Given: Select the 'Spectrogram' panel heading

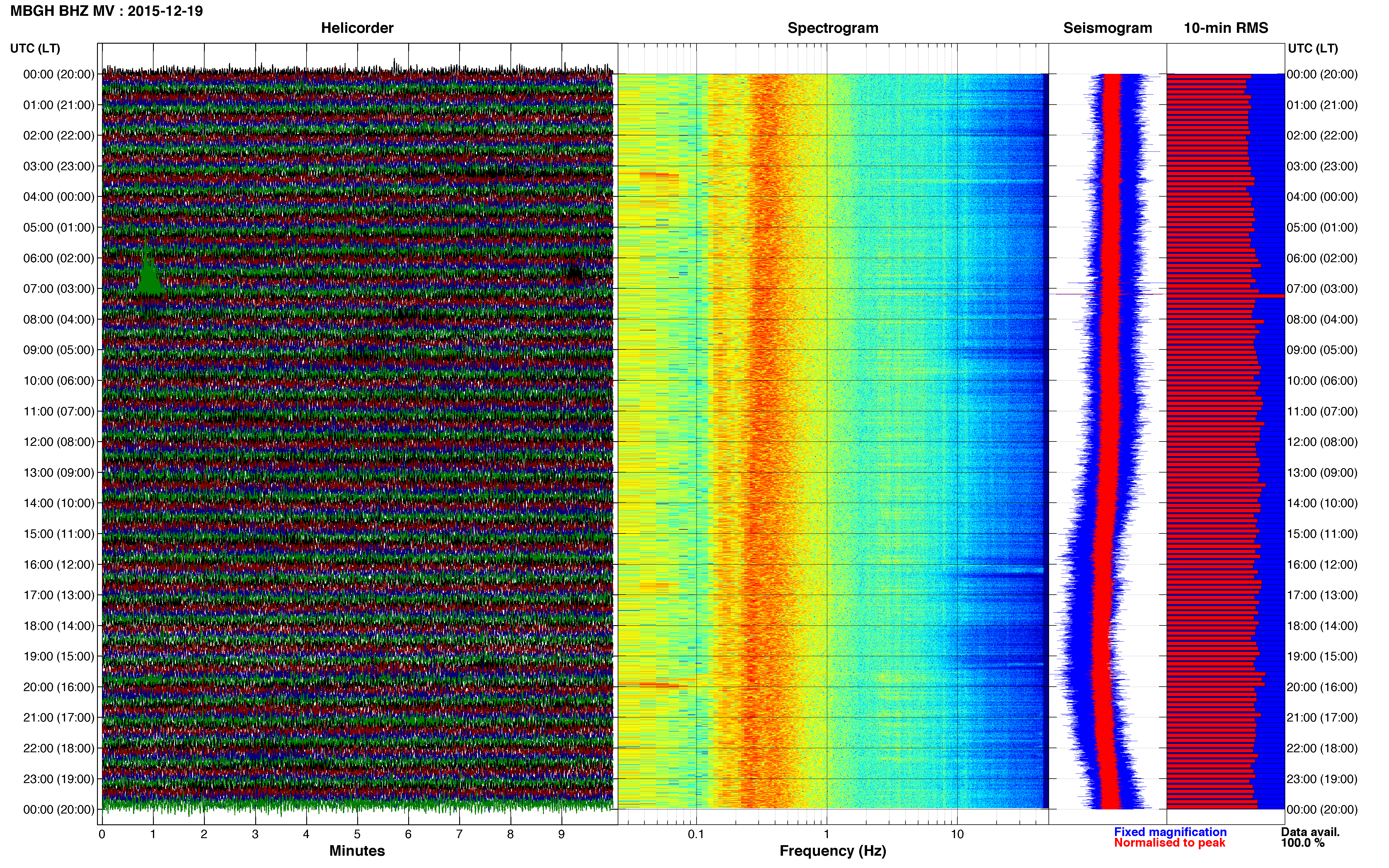Looking at the screenshot, I should click(833, 28).
